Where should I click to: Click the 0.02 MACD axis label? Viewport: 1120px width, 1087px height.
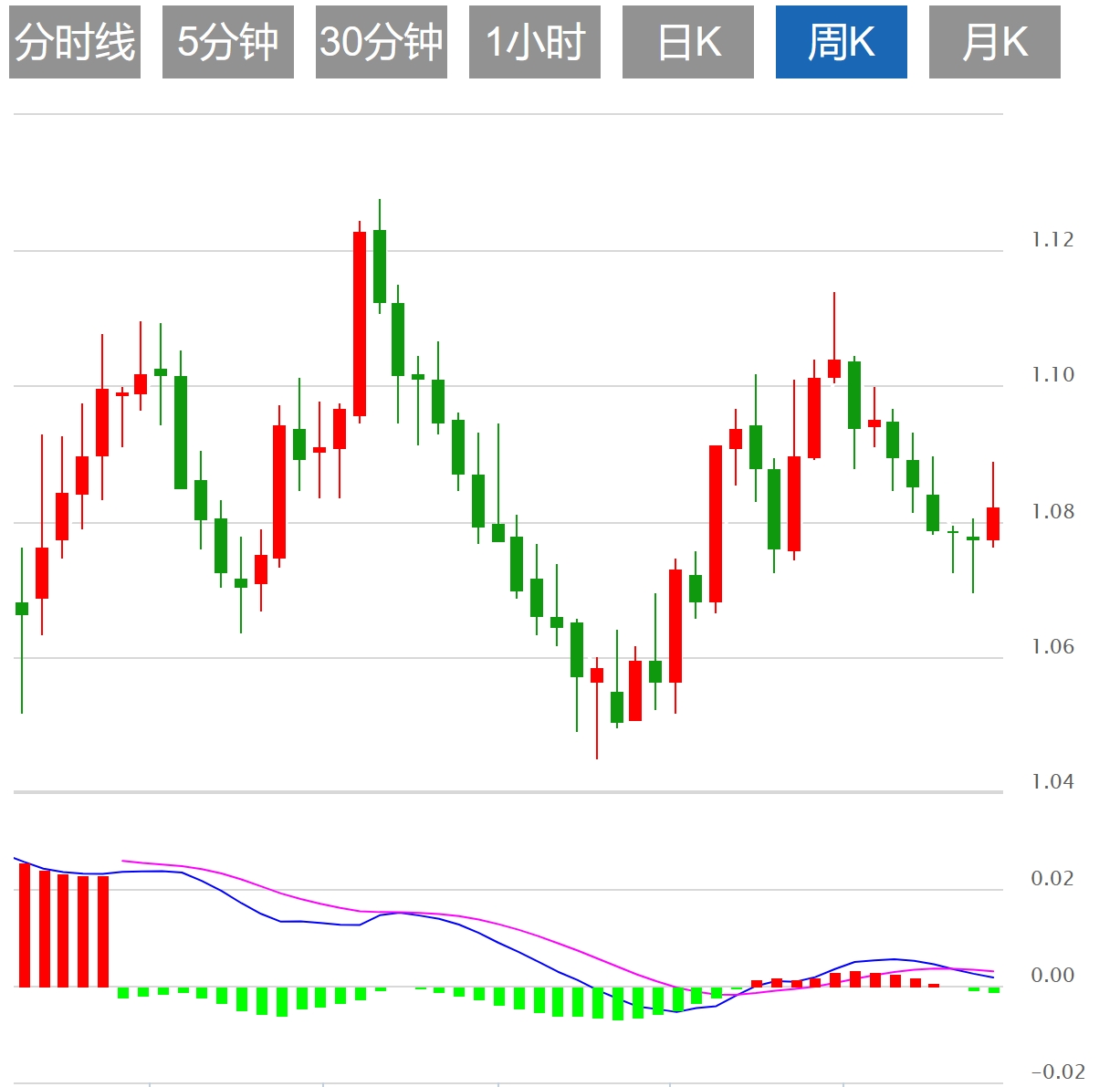click(1052, 879)
